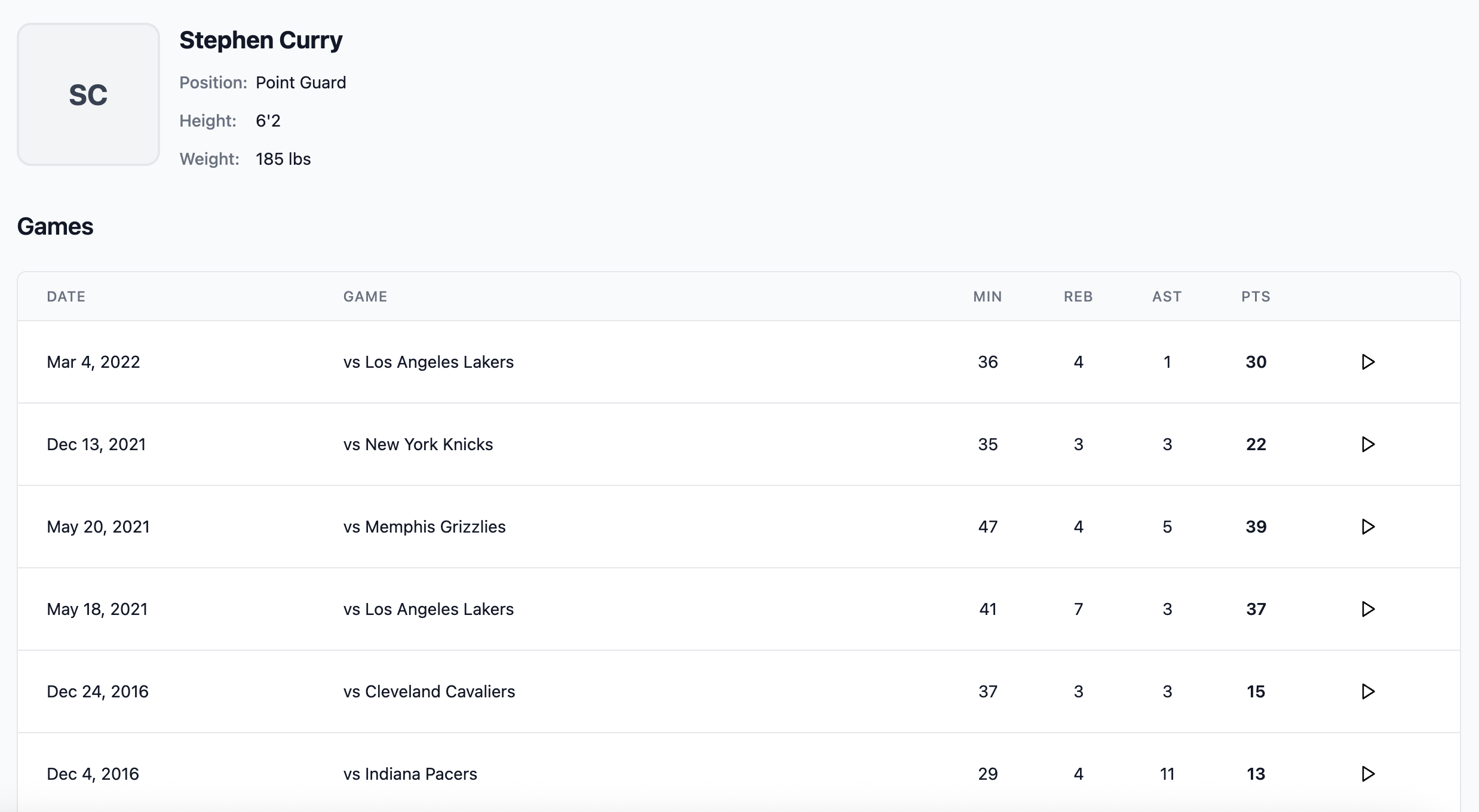Sort the table by PTS column header
The height and width of the screenshot is (812, 1479).
(1256, 296)
